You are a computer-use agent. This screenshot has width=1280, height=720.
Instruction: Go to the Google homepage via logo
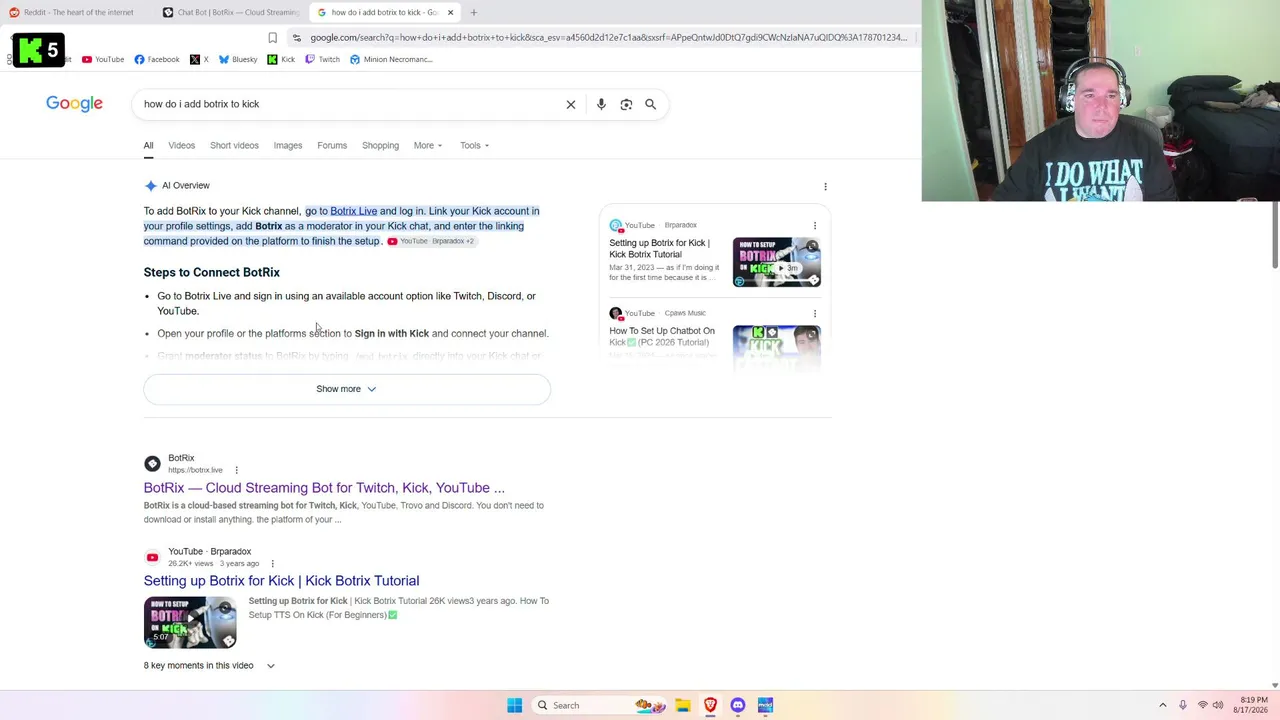(x=74, y=104)
